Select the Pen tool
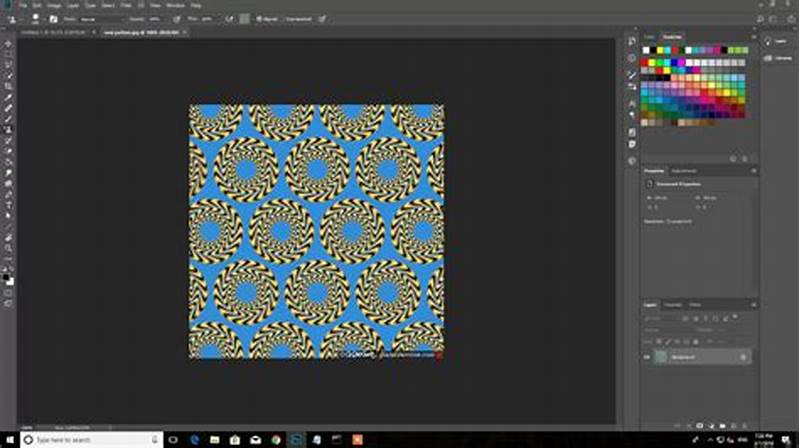The image size is (800, 448). pos(8,194)
